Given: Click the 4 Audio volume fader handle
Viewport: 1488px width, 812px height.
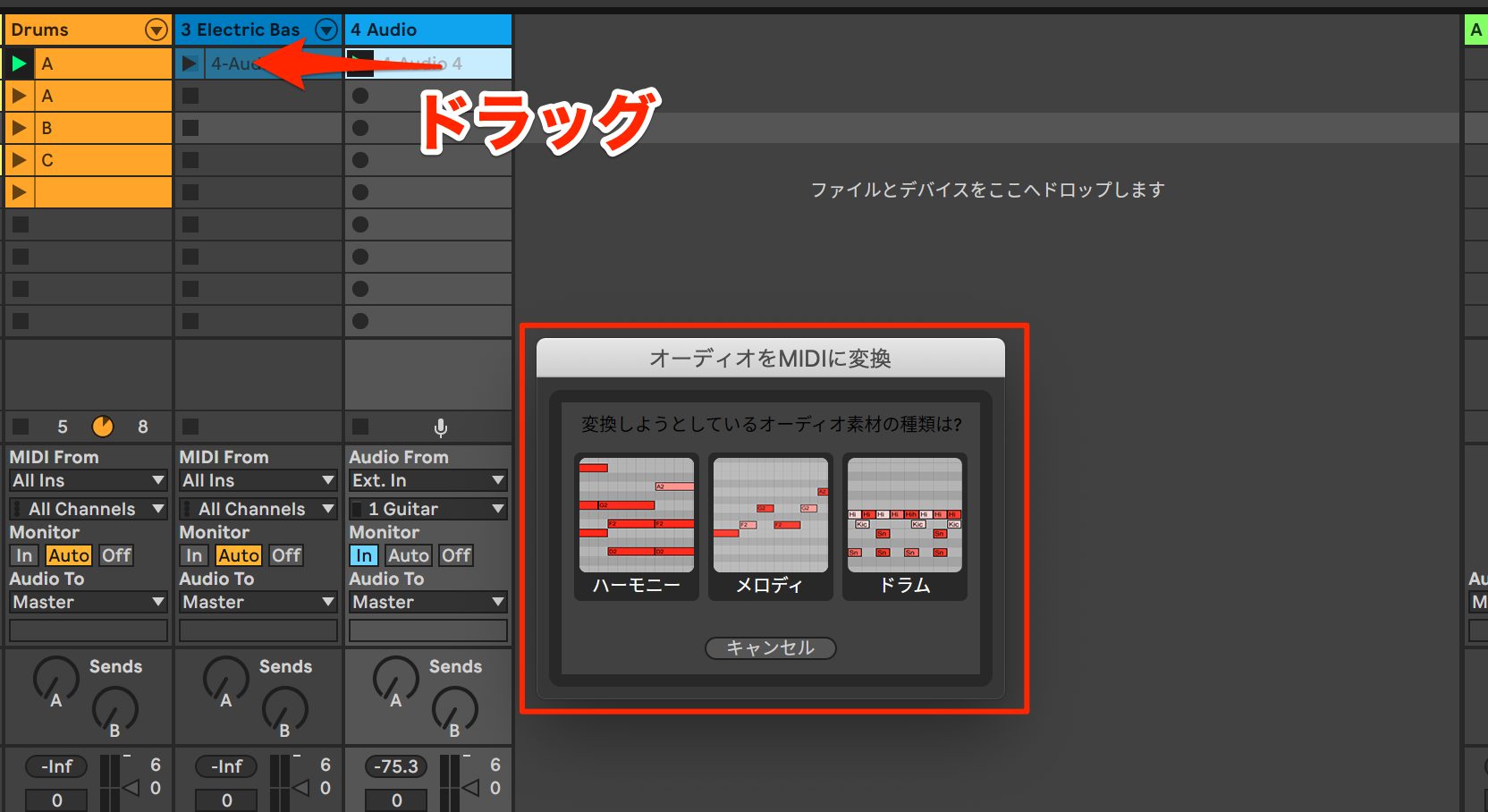Looking at the screenshot, I should coord(471,788).
